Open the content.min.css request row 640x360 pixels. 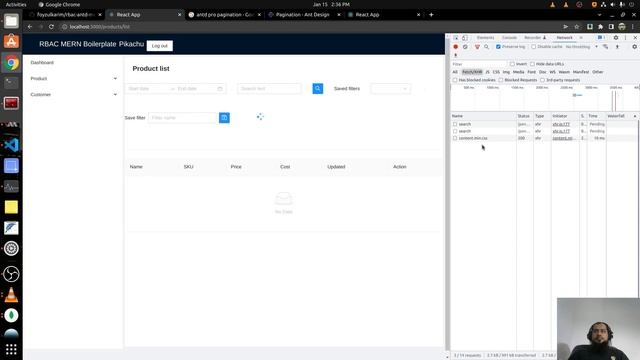(x=484, y=138)
